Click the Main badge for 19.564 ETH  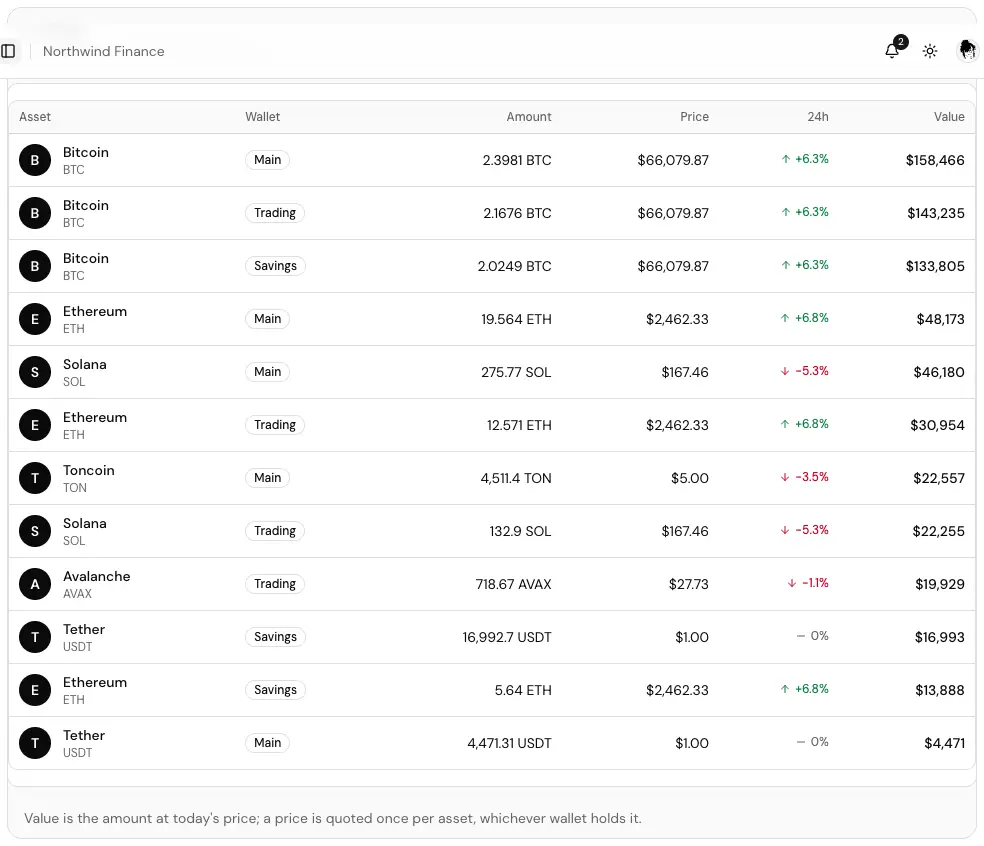point(267,319)
